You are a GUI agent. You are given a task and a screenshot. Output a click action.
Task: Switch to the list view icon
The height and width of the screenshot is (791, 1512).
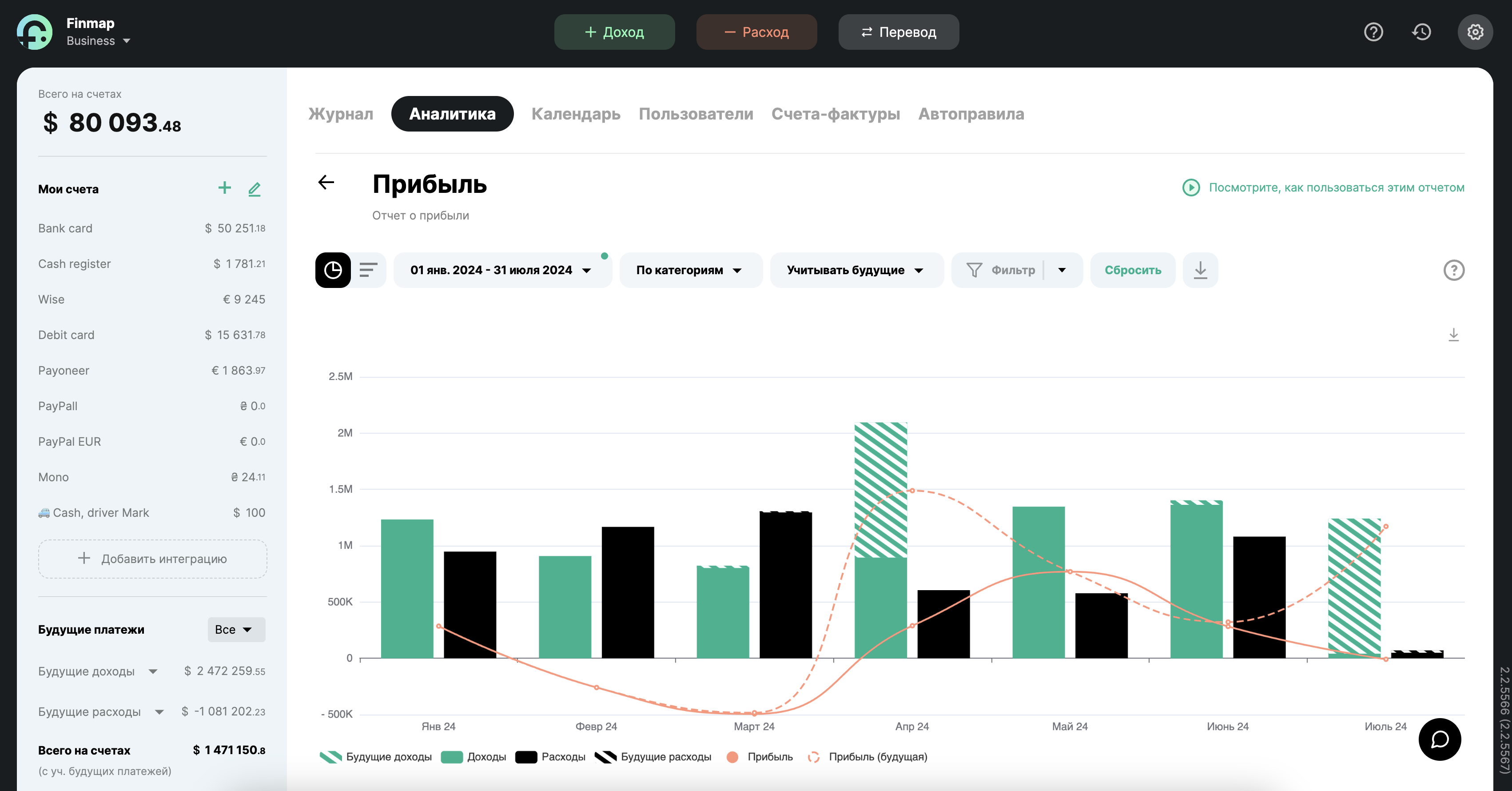368,270
